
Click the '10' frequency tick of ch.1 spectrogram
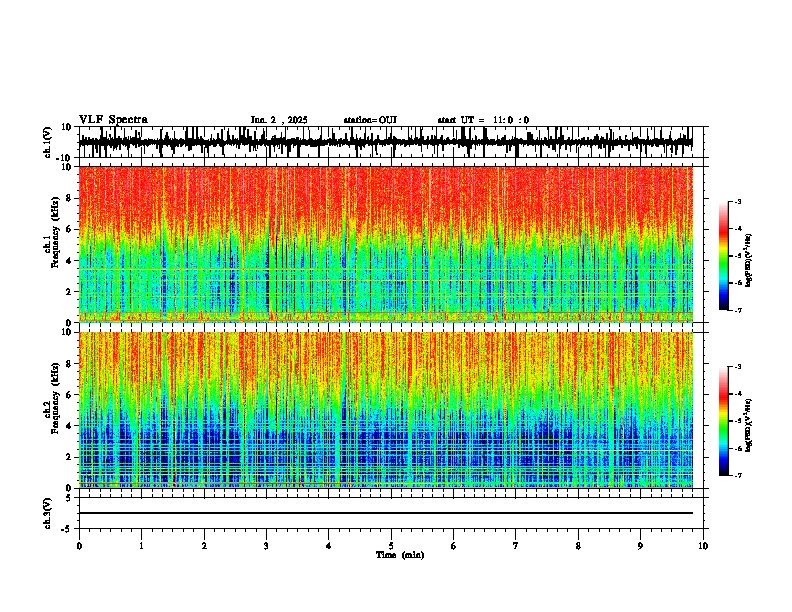67,167
